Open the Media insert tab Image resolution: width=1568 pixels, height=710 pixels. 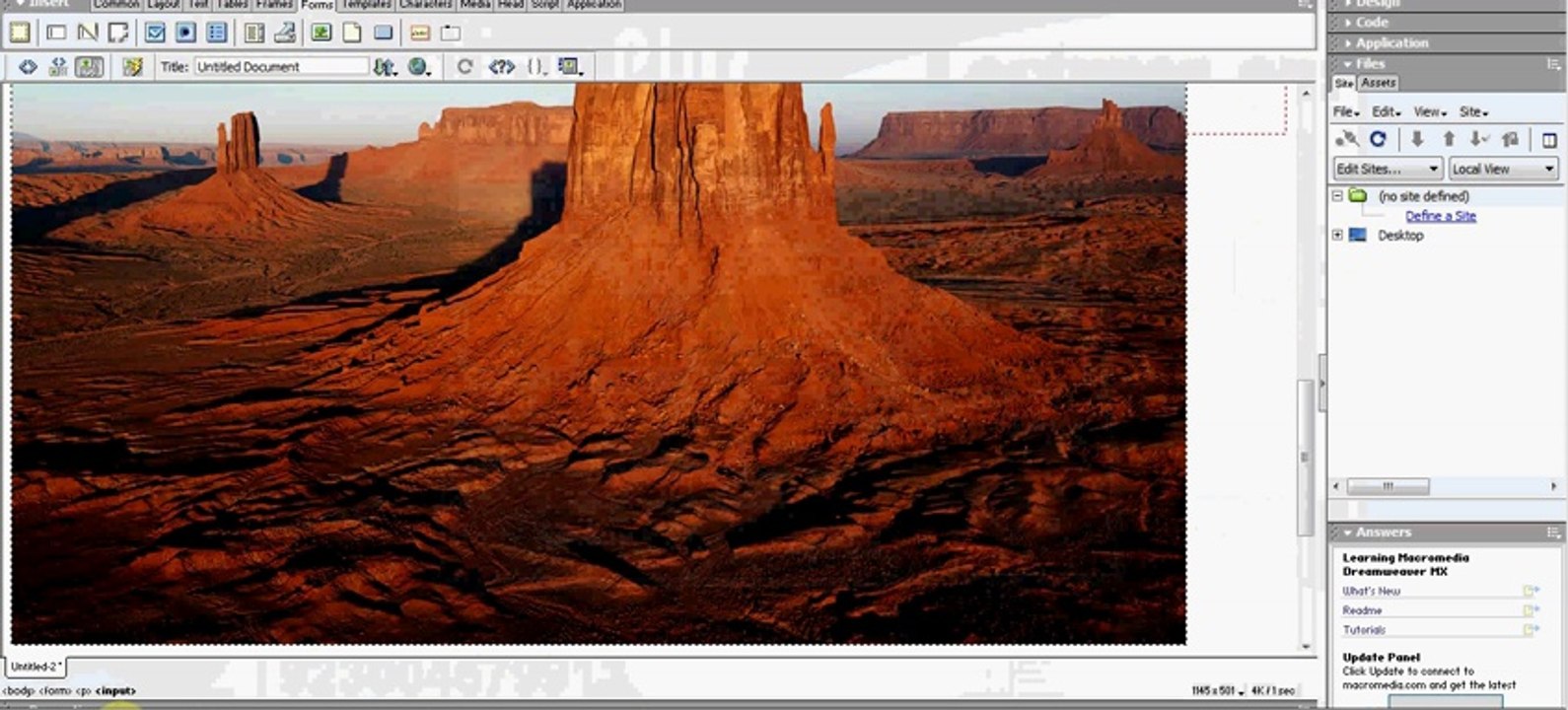(x=475, y=4)
